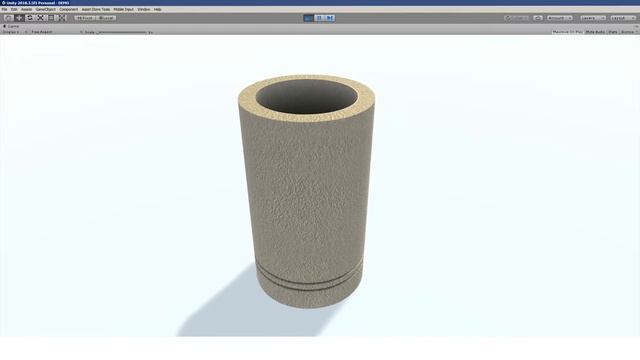Open the Cloud services button
The height and width of the screenshot is (360, 640).
coord(538,18)
